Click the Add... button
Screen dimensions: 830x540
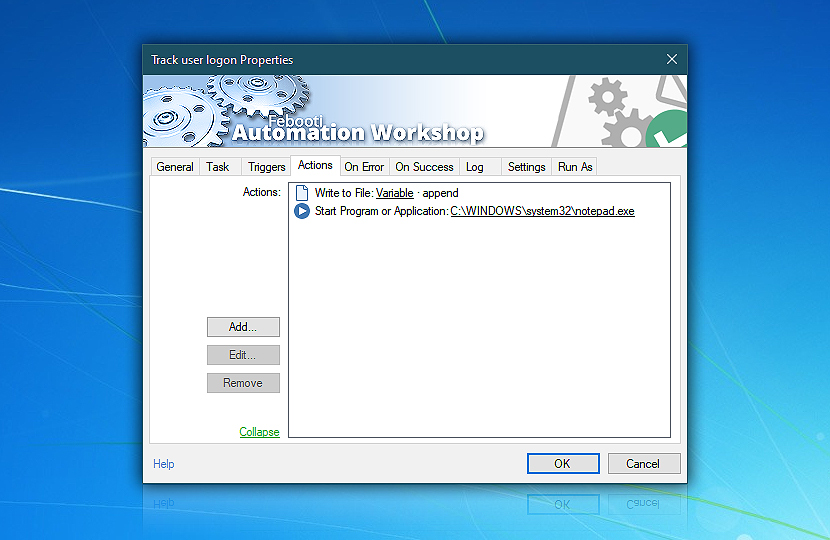click(x=243, y=327)
